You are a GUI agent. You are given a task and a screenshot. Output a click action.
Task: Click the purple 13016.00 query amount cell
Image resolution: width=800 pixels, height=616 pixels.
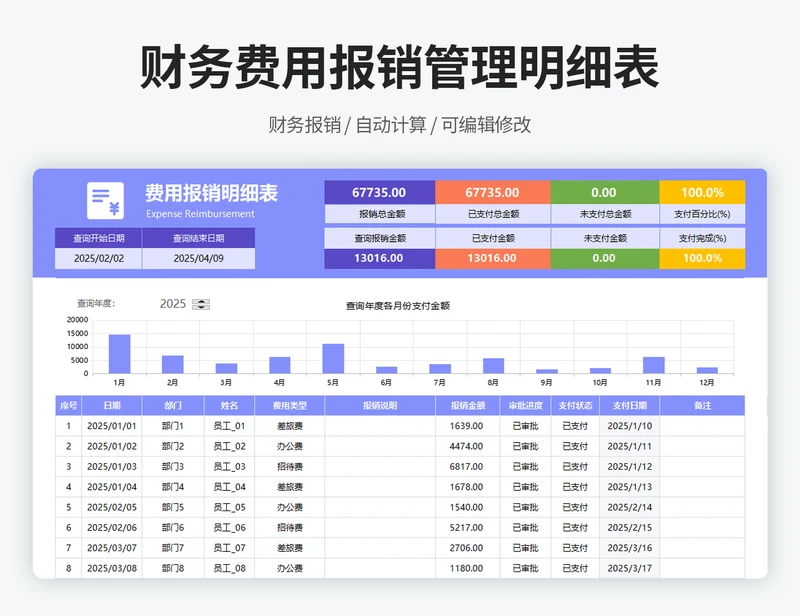(x=380, y=258)
